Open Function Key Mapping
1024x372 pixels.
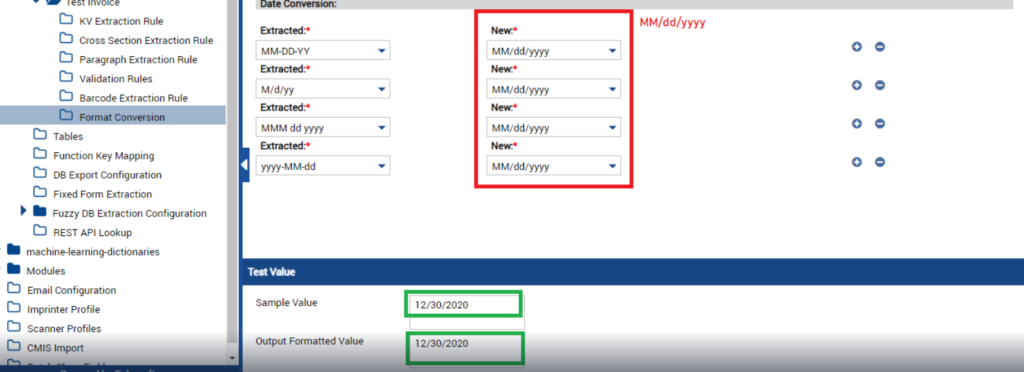103,156
